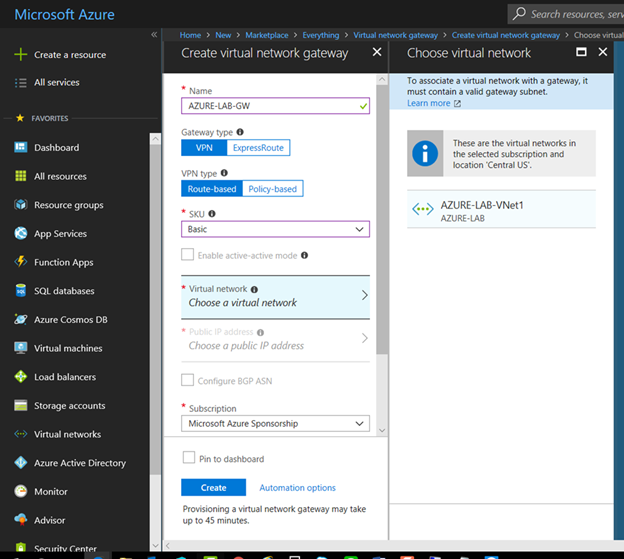Maximize the Choose virtual network blade

(x=581, y=52)
